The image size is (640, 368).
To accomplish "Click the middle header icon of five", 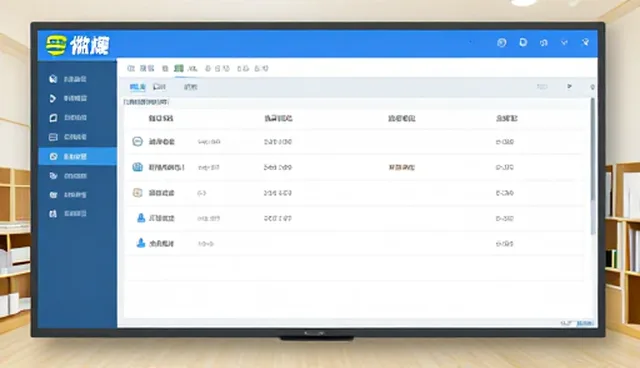I will [x=544, y=42].
